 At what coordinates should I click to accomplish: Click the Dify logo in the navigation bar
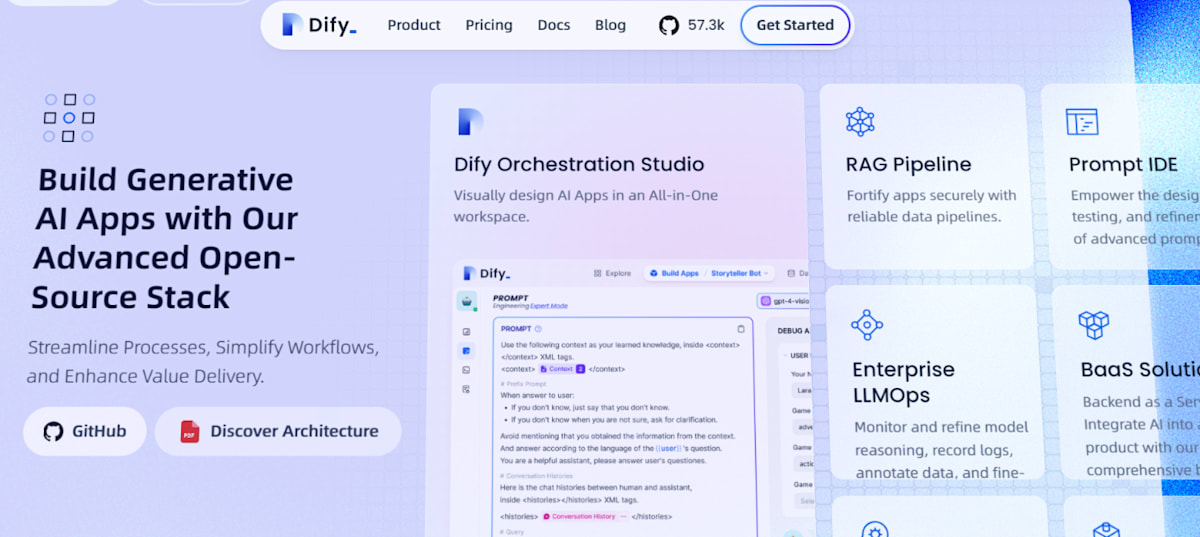[x=318, y=25]
